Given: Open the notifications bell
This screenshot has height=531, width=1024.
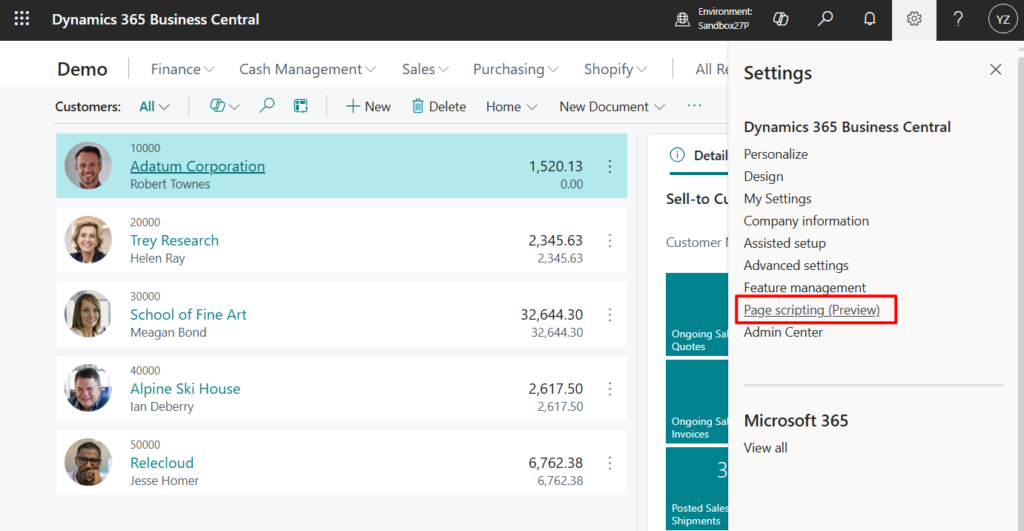Looking at the screenshot, I should (x=869, y=19).
